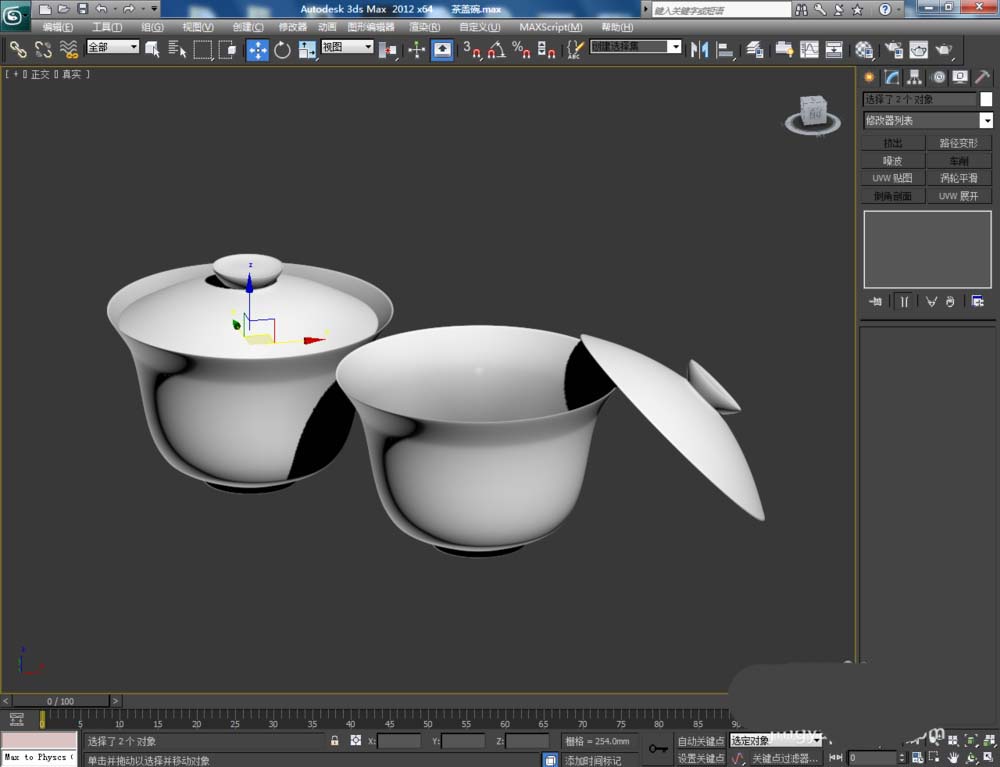Viewport: 1000px width, 767px height.
Task: Expand quick access toolbar customize arrow
Action: (x=154, y=9)
